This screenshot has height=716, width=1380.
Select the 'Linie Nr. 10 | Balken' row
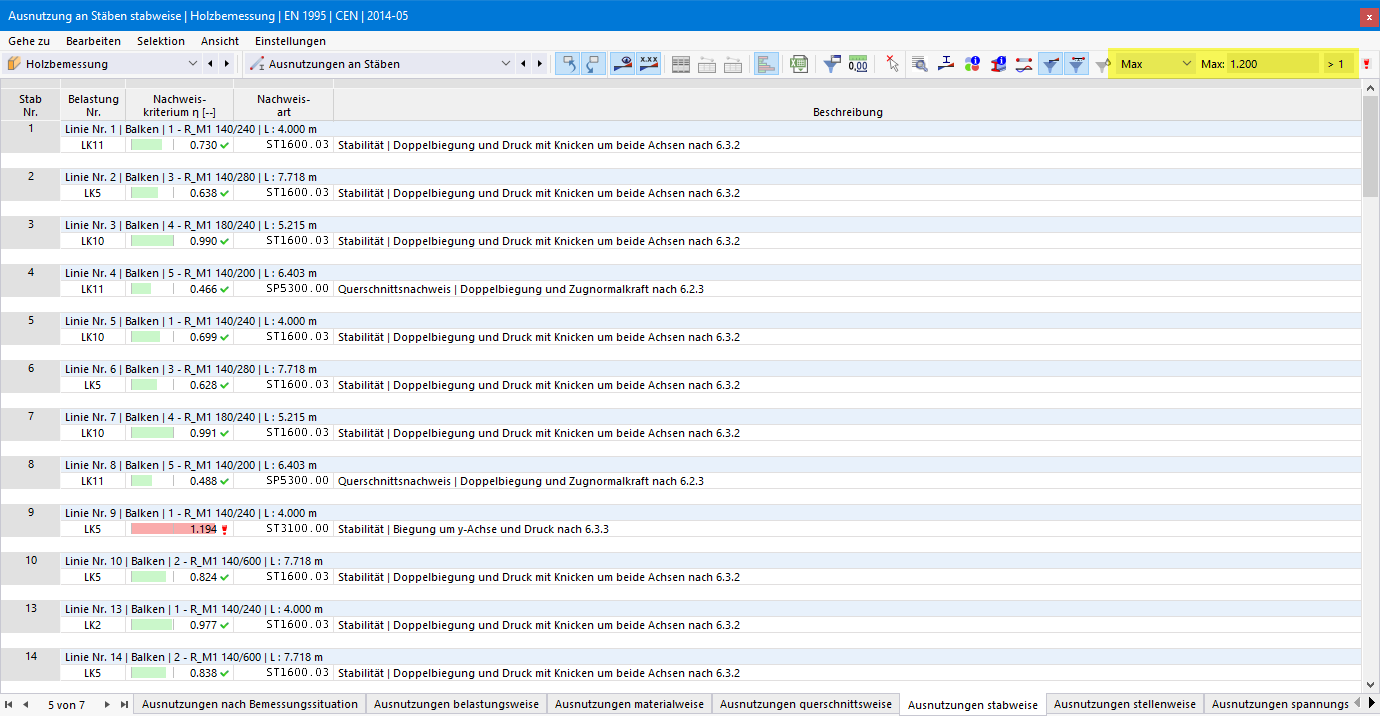point(710,561)
